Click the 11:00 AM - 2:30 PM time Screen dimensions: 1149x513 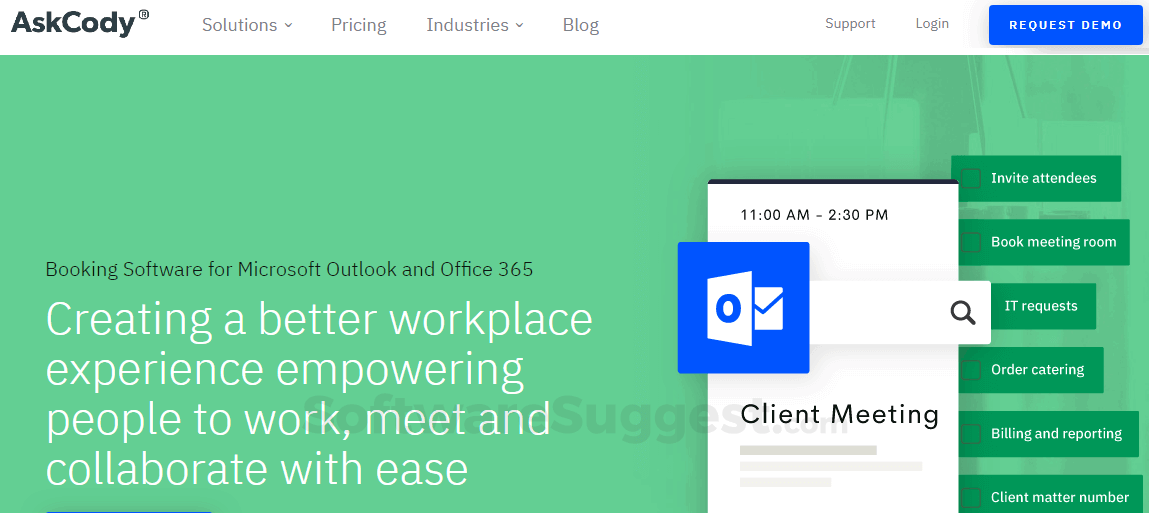click(x=814, y=215)
